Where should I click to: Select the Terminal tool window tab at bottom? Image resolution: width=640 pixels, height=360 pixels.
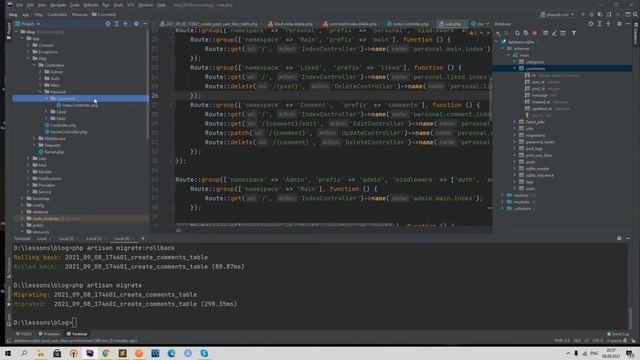click(x=77, y=334)
